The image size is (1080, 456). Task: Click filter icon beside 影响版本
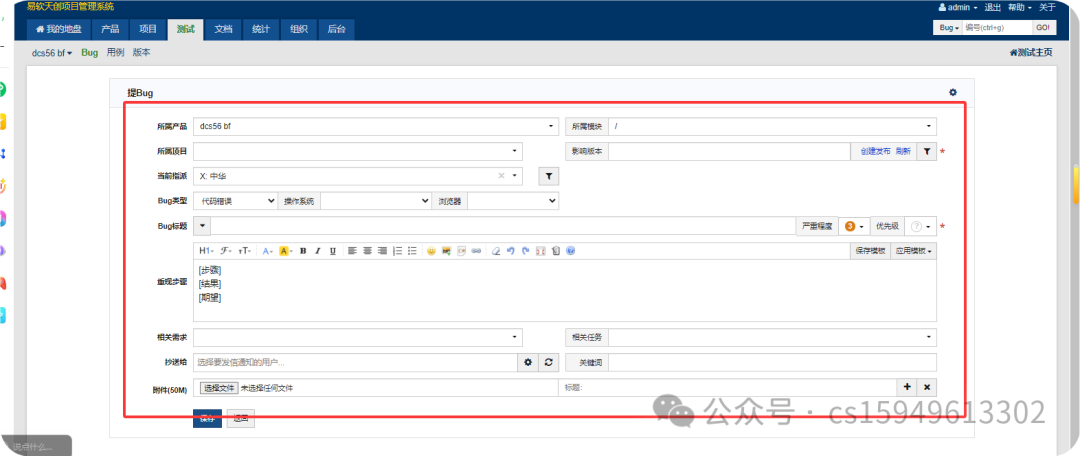click(x=927, y=152)
